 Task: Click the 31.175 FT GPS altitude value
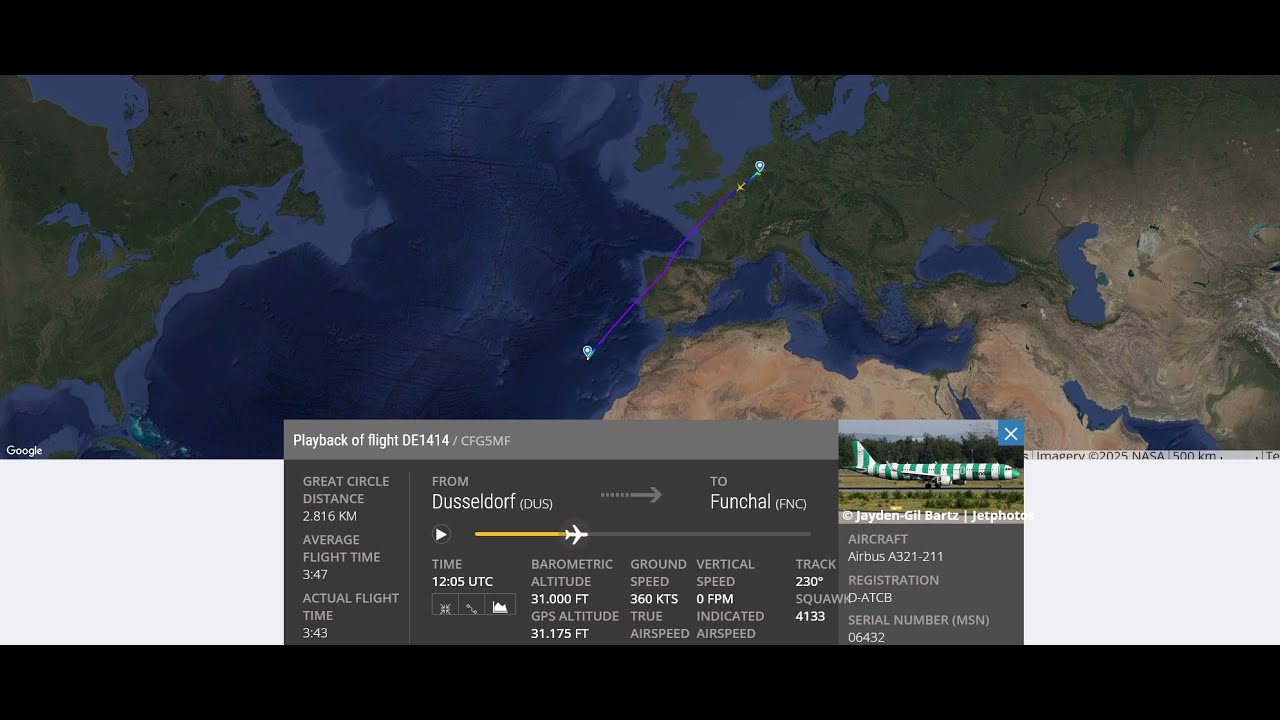560,634
